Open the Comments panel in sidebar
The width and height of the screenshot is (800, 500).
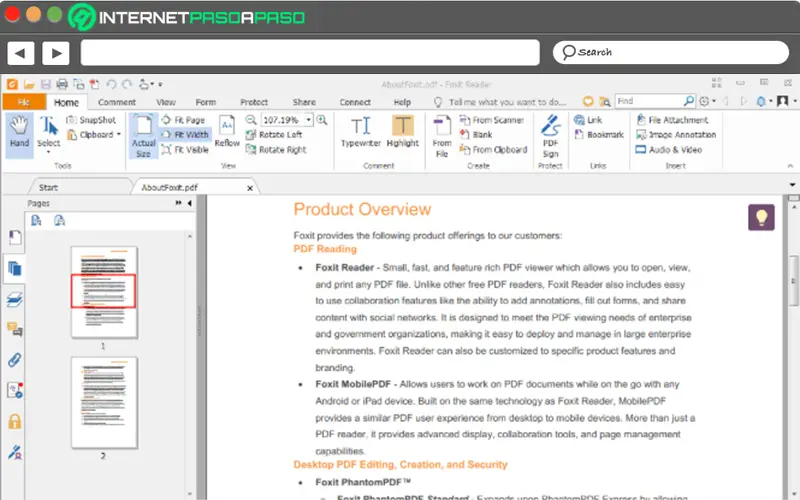point(15,329)
